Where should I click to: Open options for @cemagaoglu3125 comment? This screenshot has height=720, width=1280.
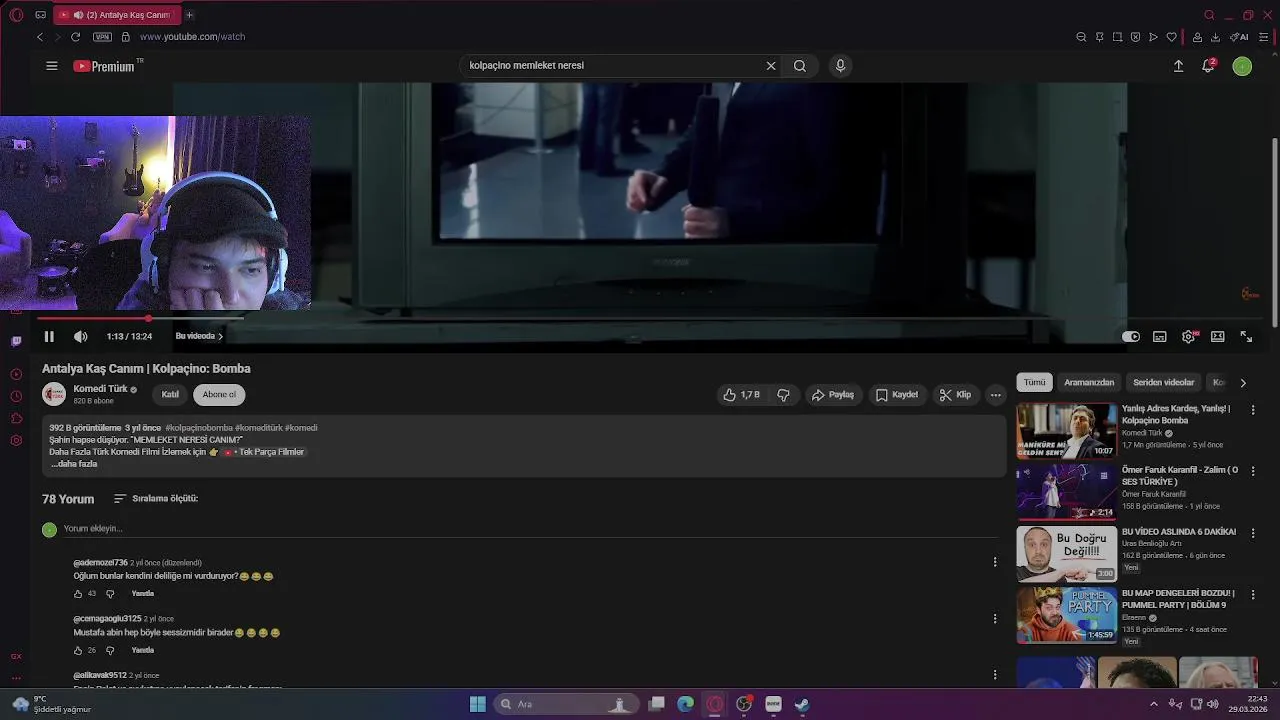tap(994, 619)
